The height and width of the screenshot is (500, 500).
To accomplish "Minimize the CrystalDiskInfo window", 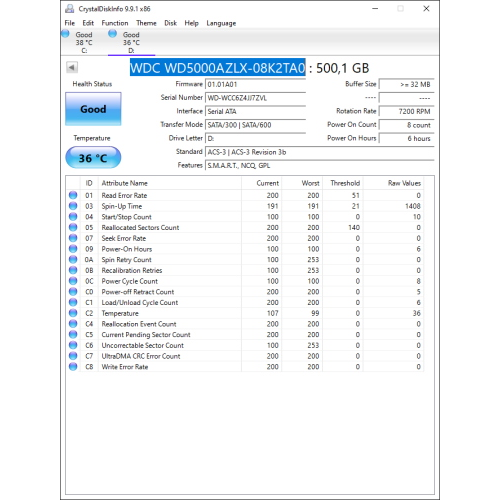I will pos(375,9).
